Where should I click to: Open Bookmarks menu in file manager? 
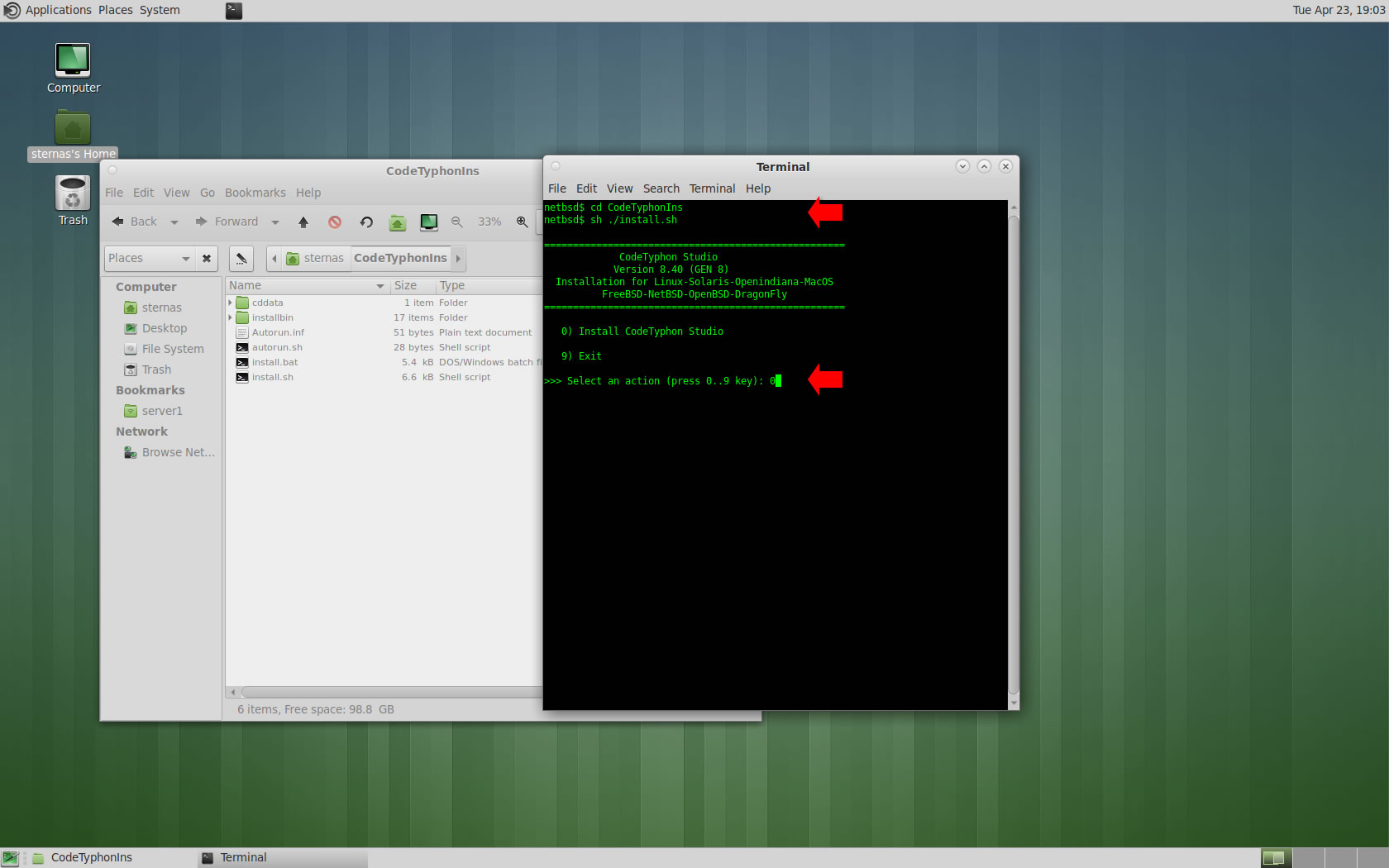255,193
